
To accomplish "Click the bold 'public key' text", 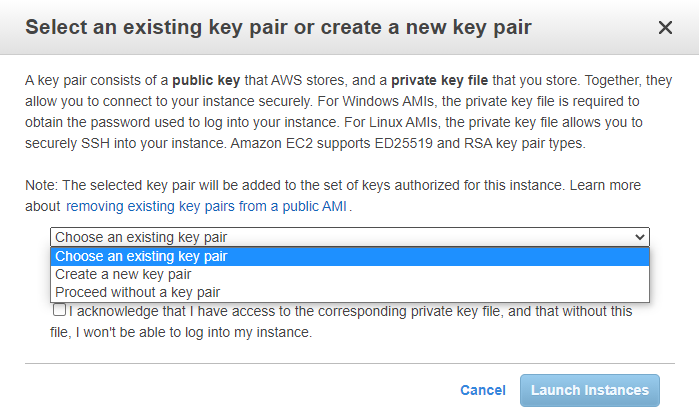I will point(212,79).
